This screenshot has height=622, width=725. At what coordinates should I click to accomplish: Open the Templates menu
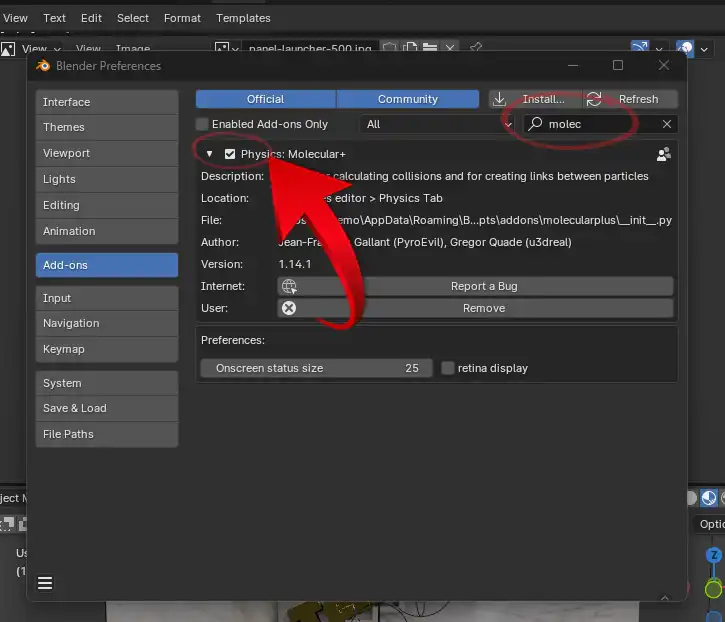coord(243,18)
